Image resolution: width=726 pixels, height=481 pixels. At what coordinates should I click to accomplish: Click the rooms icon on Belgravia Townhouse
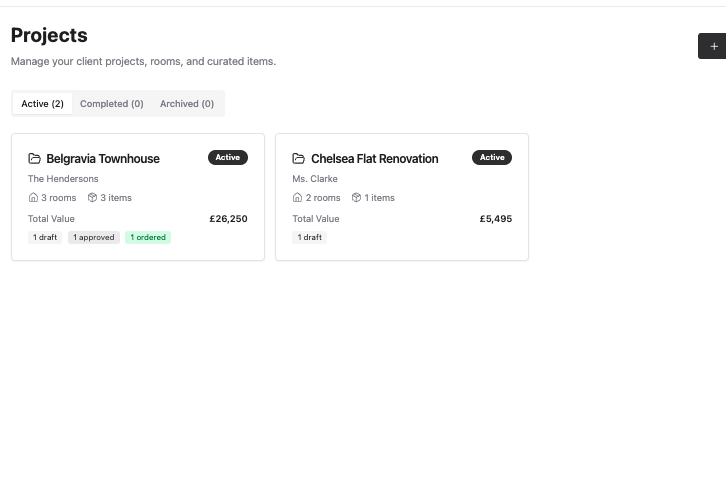point(33,198)
